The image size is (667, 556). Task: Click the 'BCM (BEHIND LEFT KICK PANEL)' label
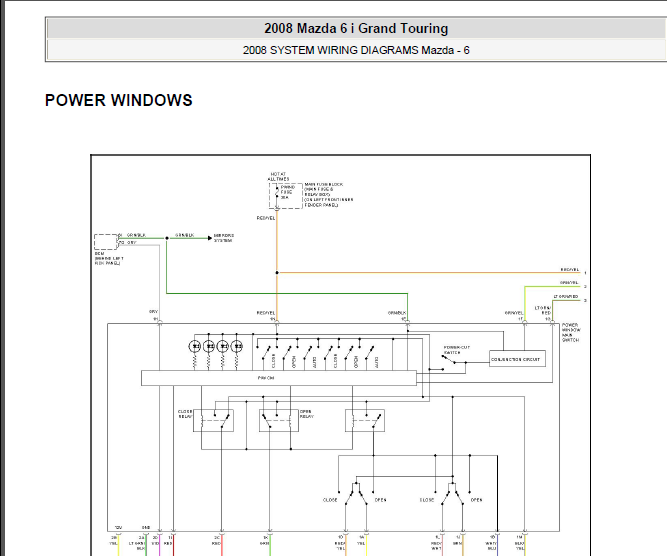[x=109, y=258]
